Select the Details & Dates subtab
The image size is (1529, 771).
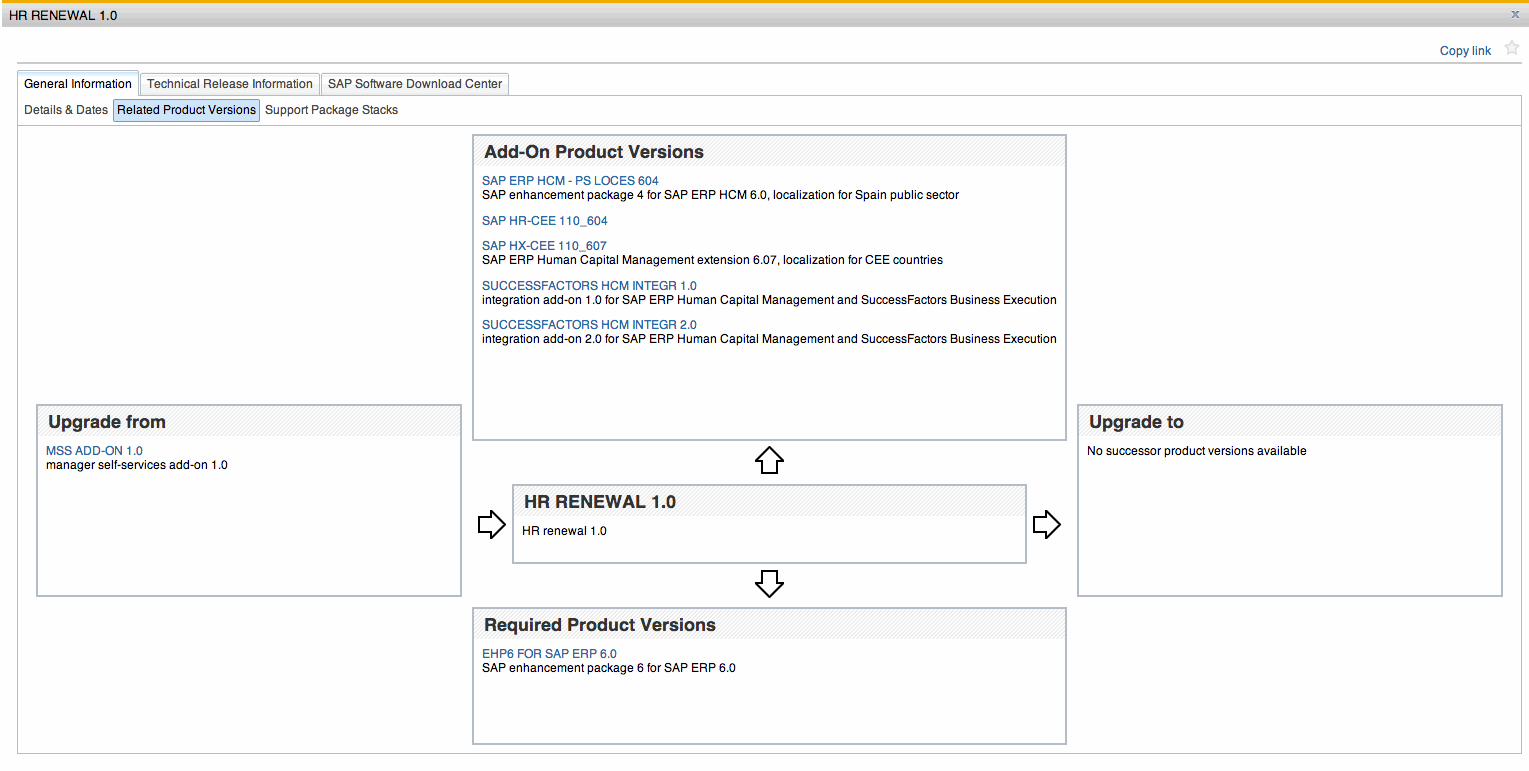pos(66,110)
